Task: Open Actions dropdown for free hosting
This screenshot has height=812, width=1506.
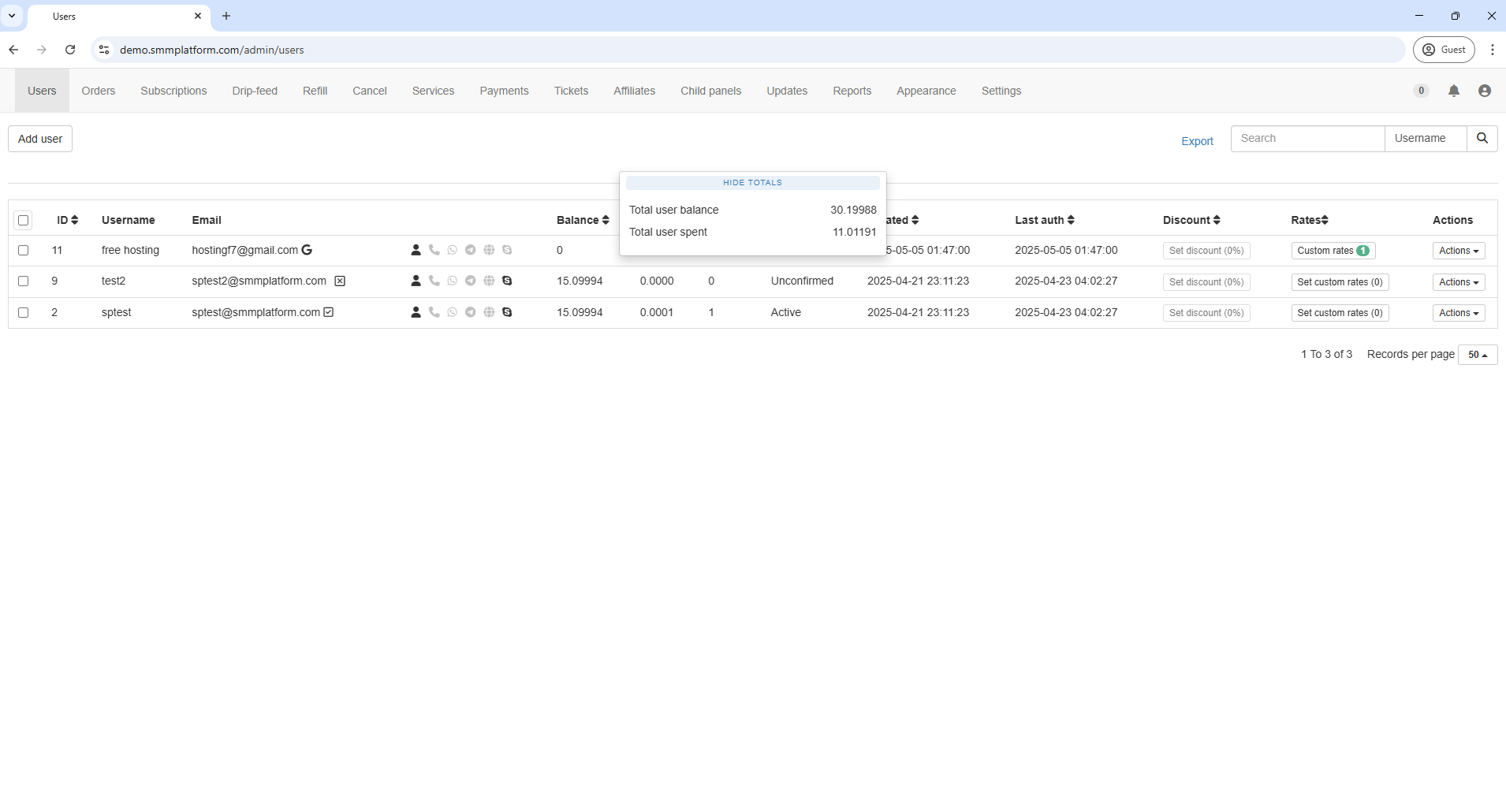Action: pyautogui.click(x=1458, y=251)
